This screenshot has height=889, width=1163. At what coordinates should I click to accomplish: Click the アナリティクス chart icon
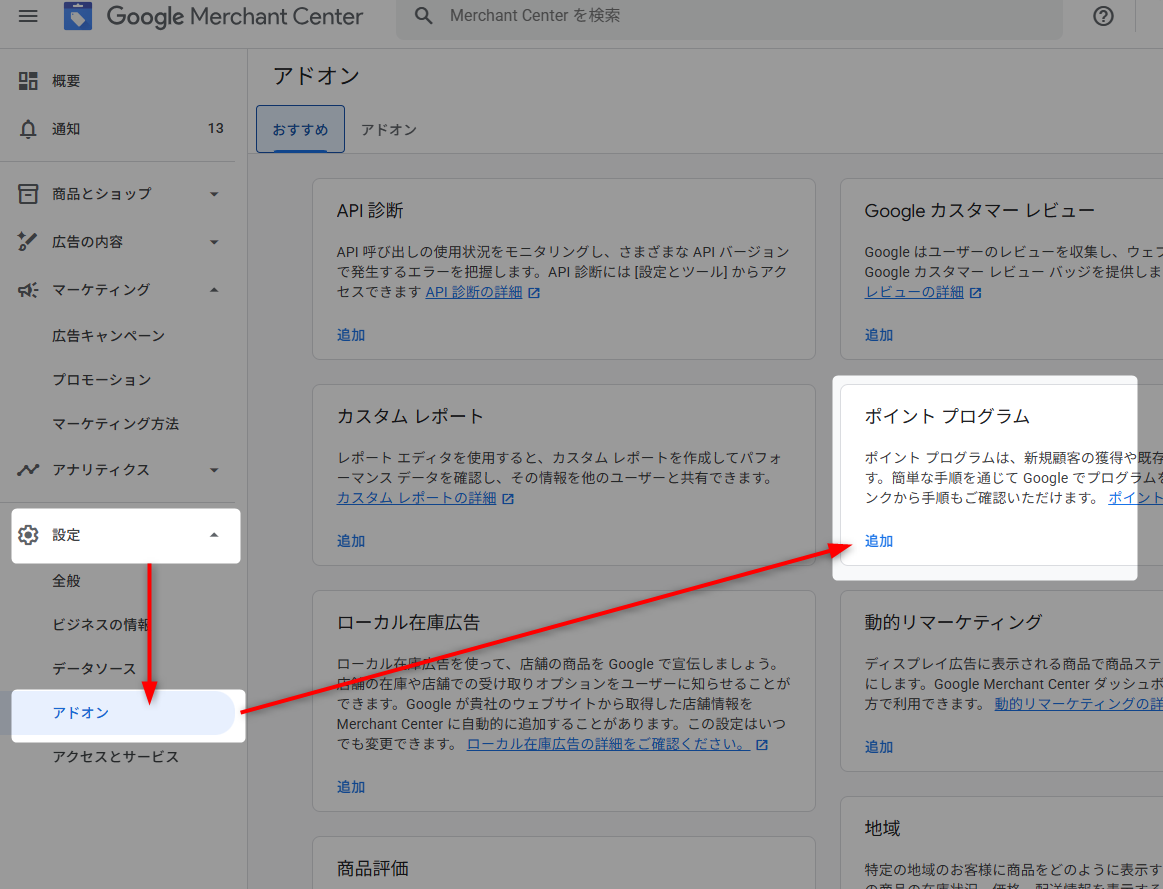(x=28, y=470)
